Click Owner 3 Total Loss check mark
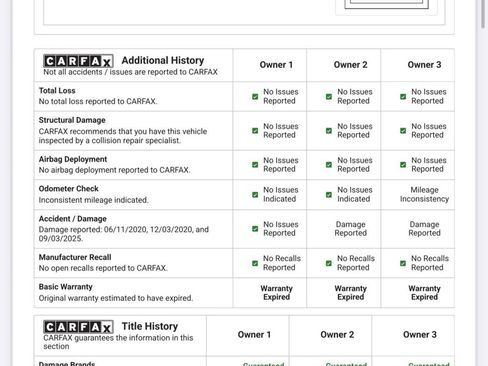The height and width of the screenshot is (366, 488). click(x=403, y=96)
